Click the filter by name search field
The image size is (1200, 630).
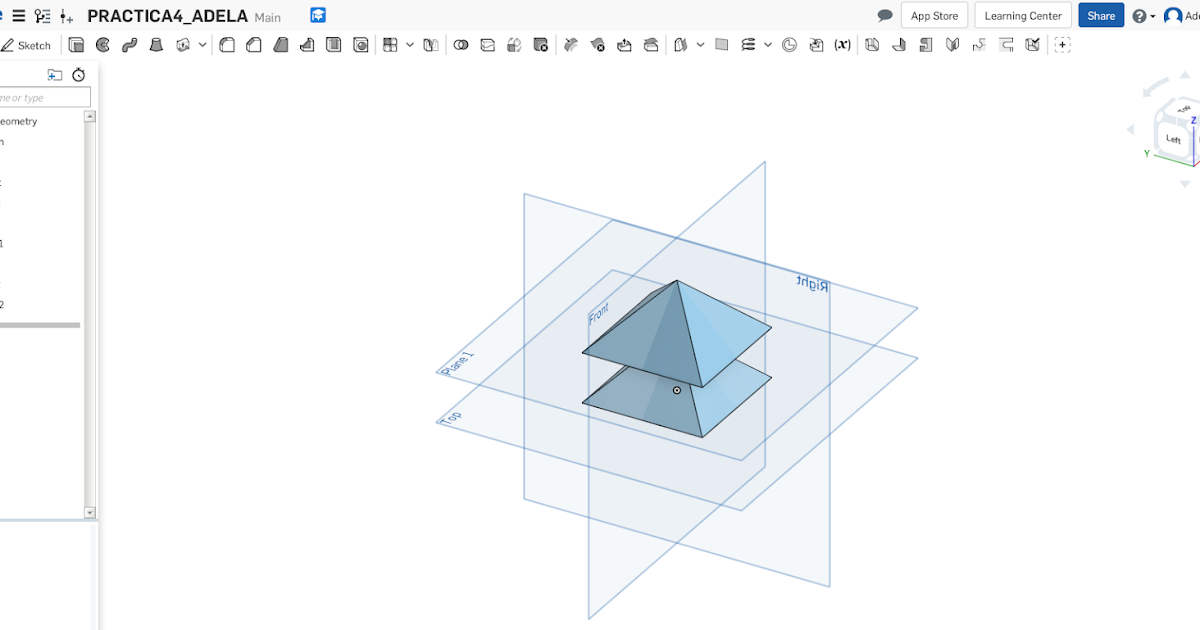(45, 97)
